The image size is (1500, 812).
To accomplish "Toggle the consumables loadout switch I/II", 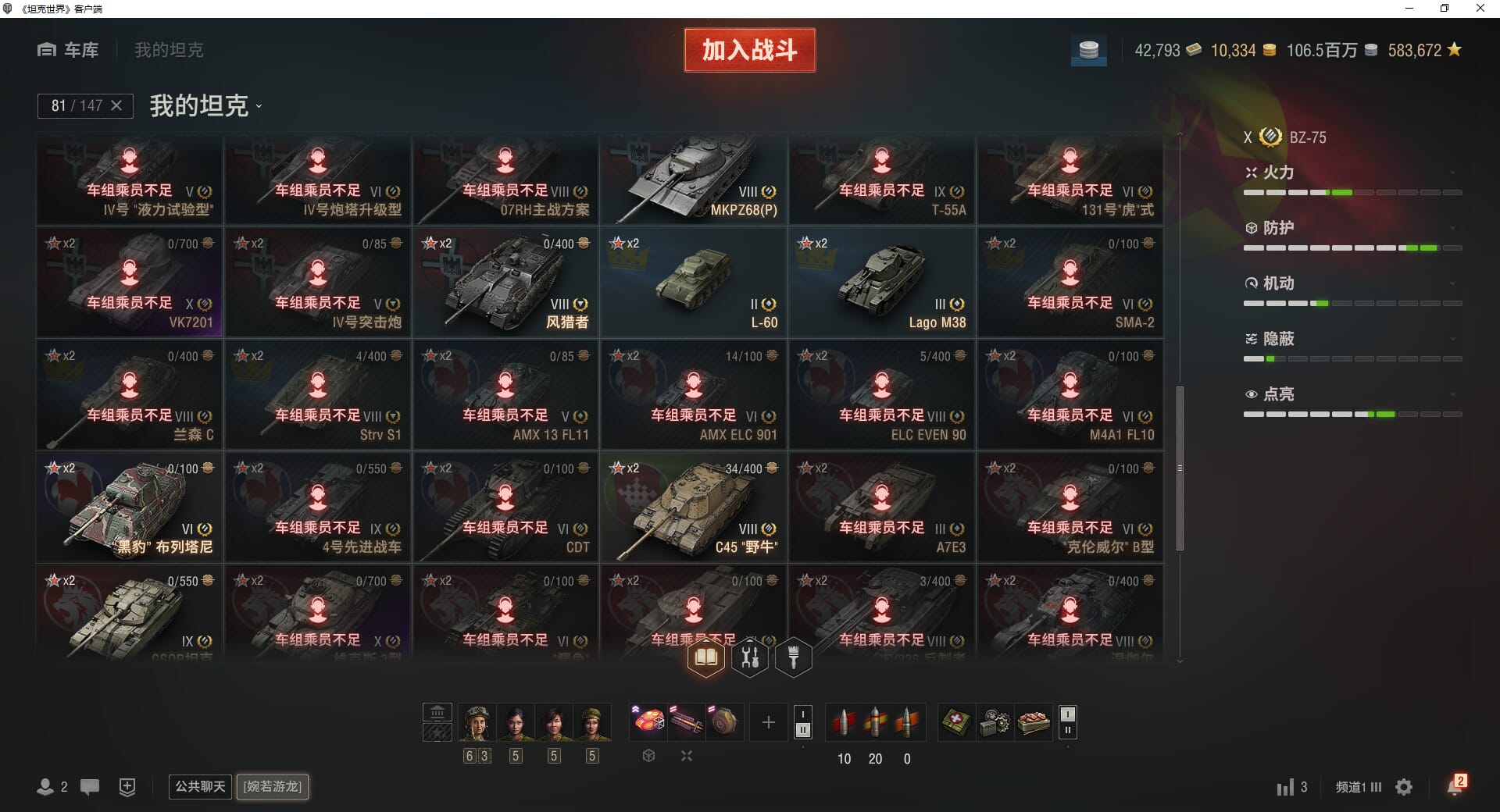I will [x=1068, y=722].
